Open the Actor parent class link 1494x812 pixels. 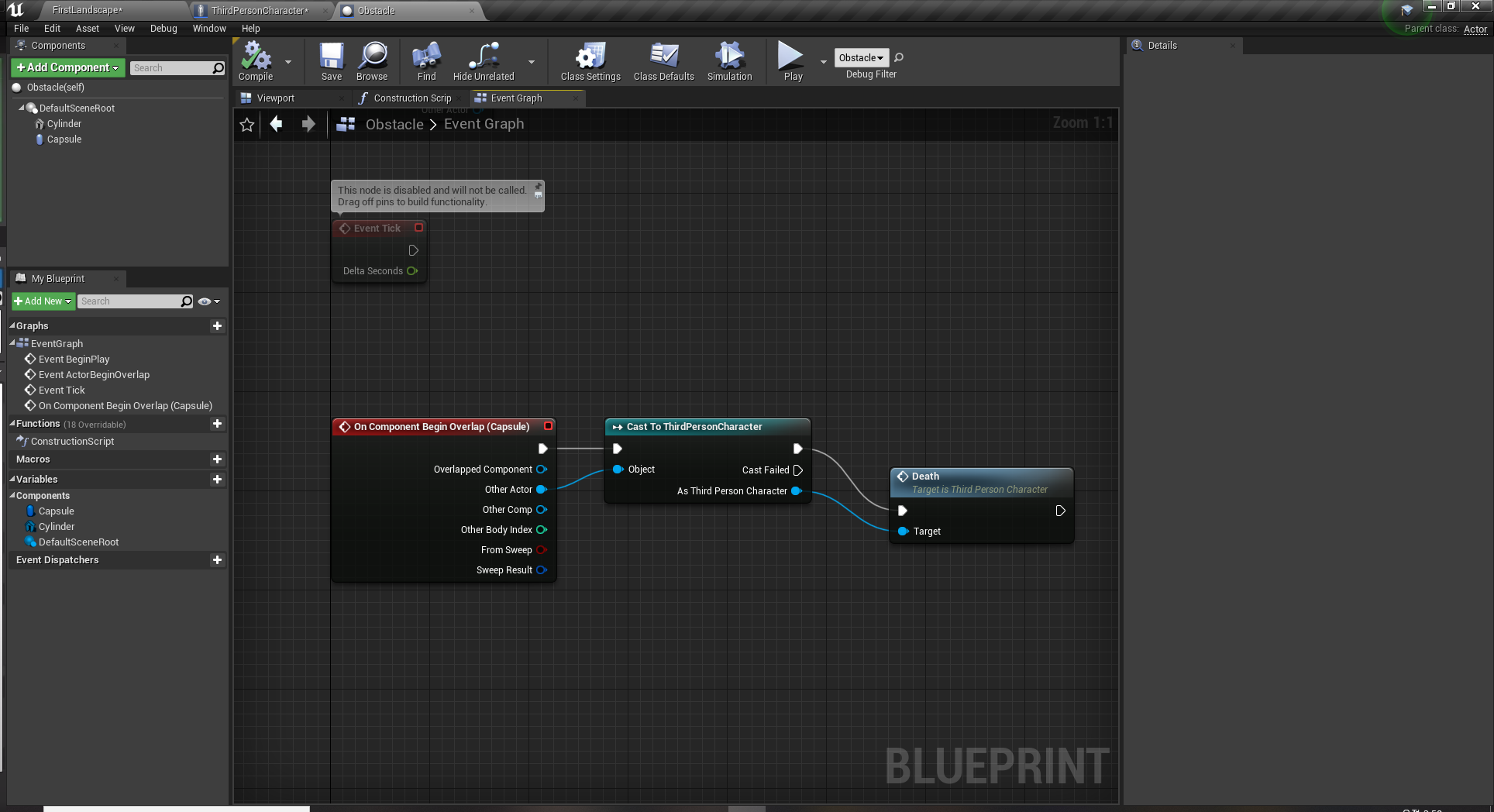point(1475,29)
